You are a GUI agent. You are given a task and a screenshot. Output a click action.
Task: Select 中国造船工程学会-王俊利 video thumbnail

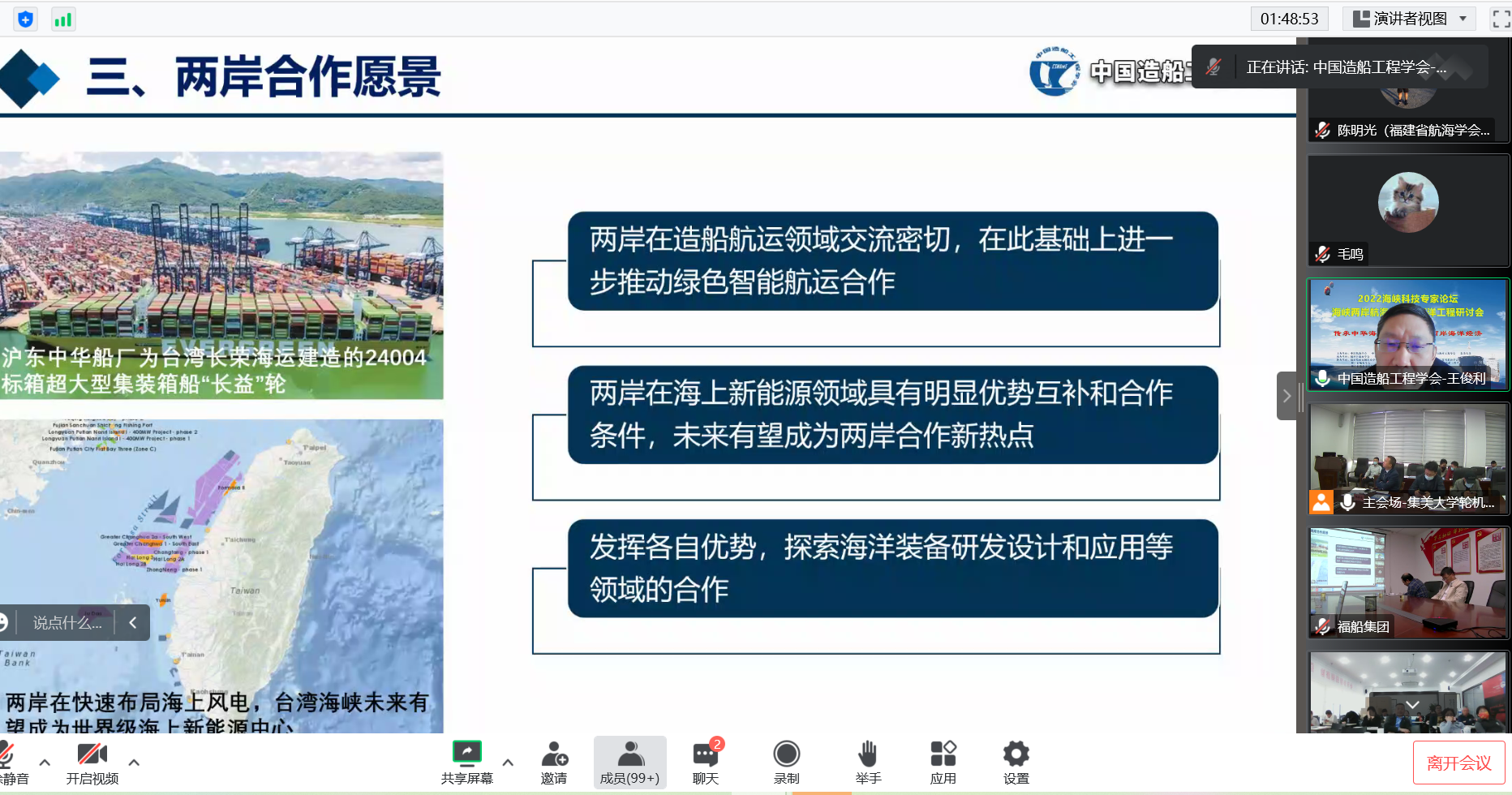(x=1408, y=334)
